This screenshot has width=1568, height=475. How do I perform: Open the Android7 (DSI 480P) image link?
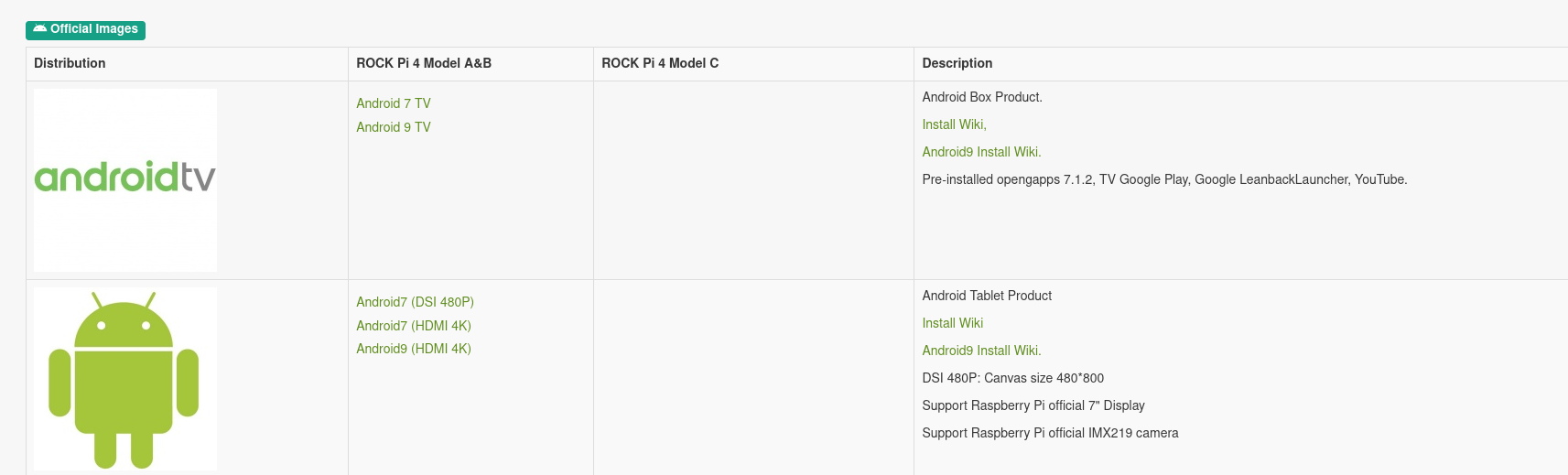tap(415, 302)
